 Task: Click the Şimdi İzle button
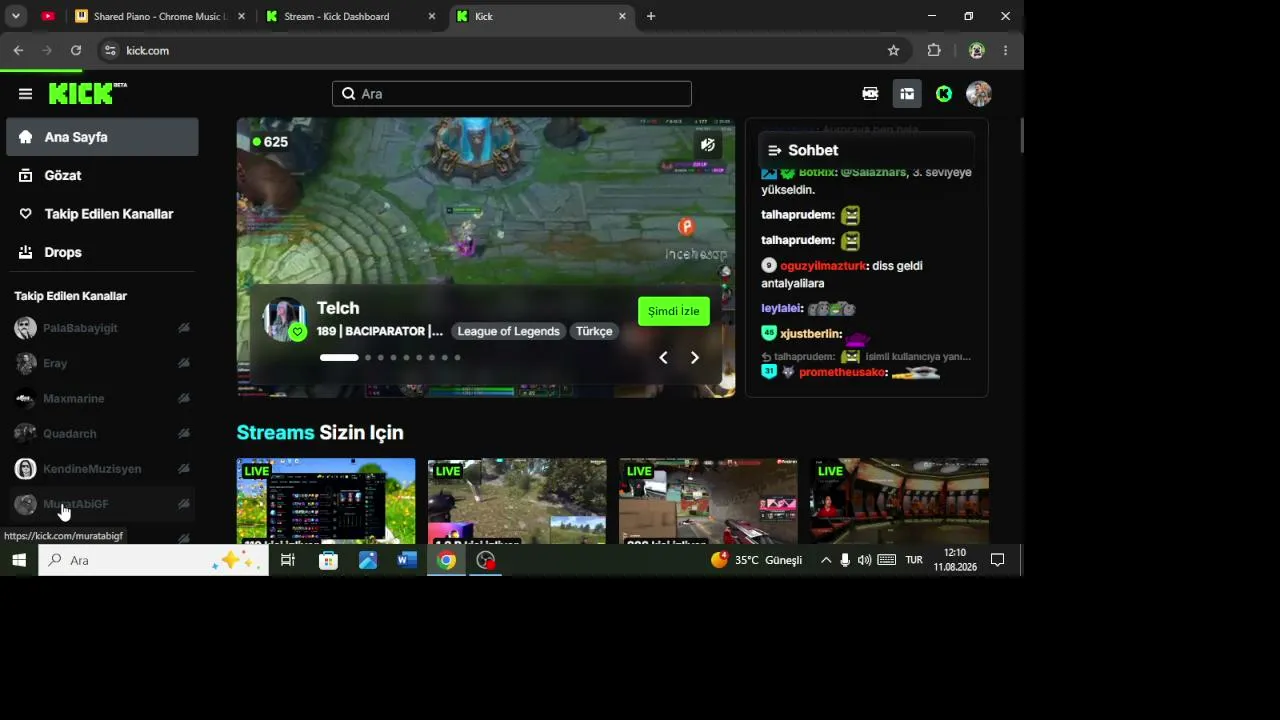(x=674, y=311)
